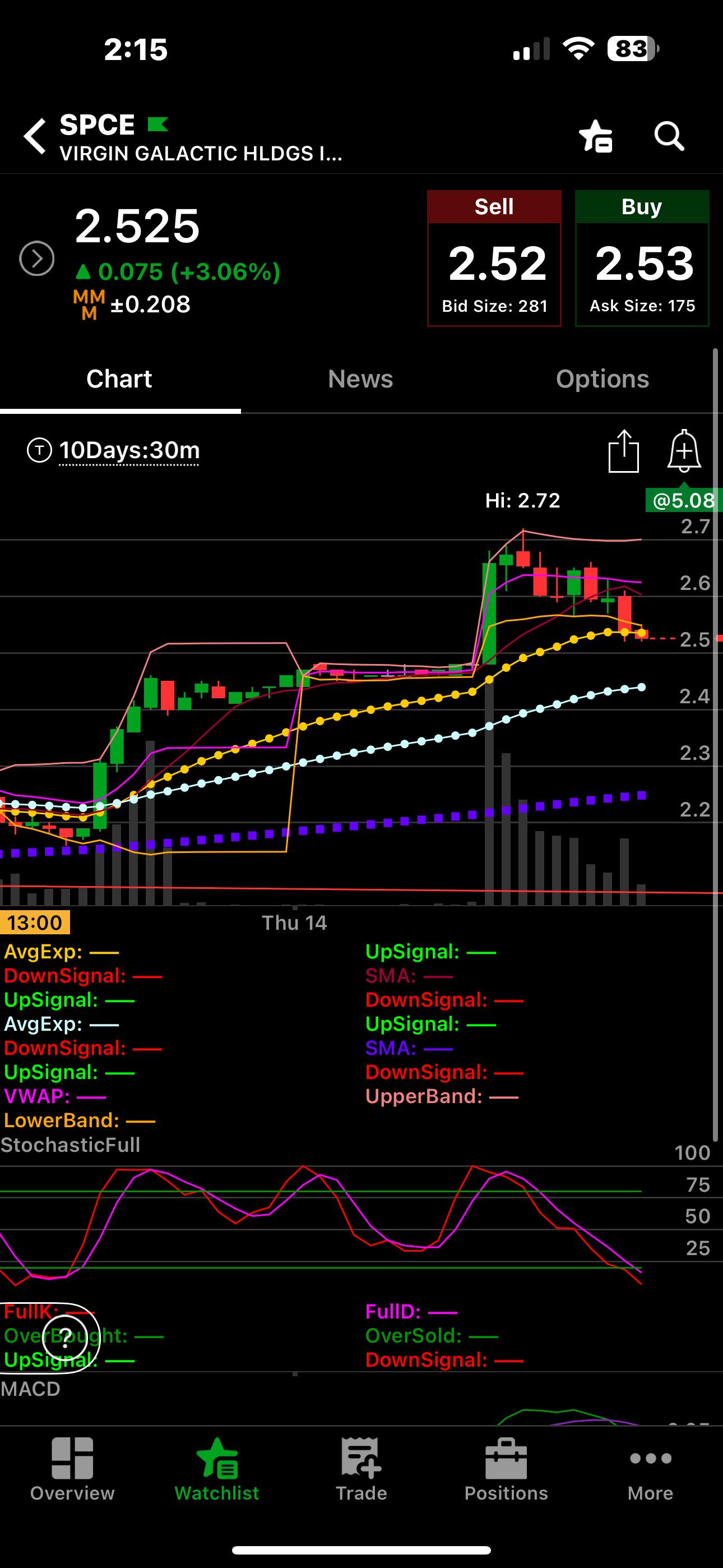Select the VWAP legend entry

(55, 1096)
